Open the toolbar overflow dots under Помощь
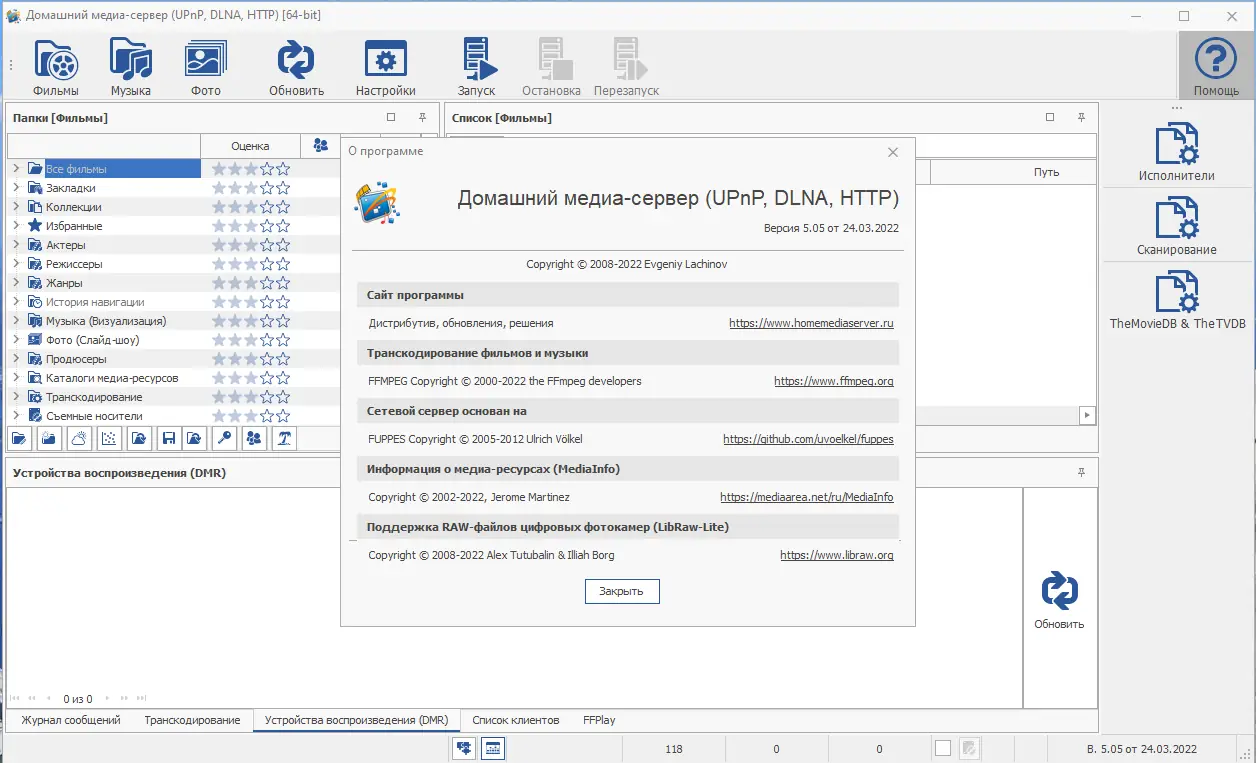Viewport: 1256px width, 763px height. click(1177, 108)
